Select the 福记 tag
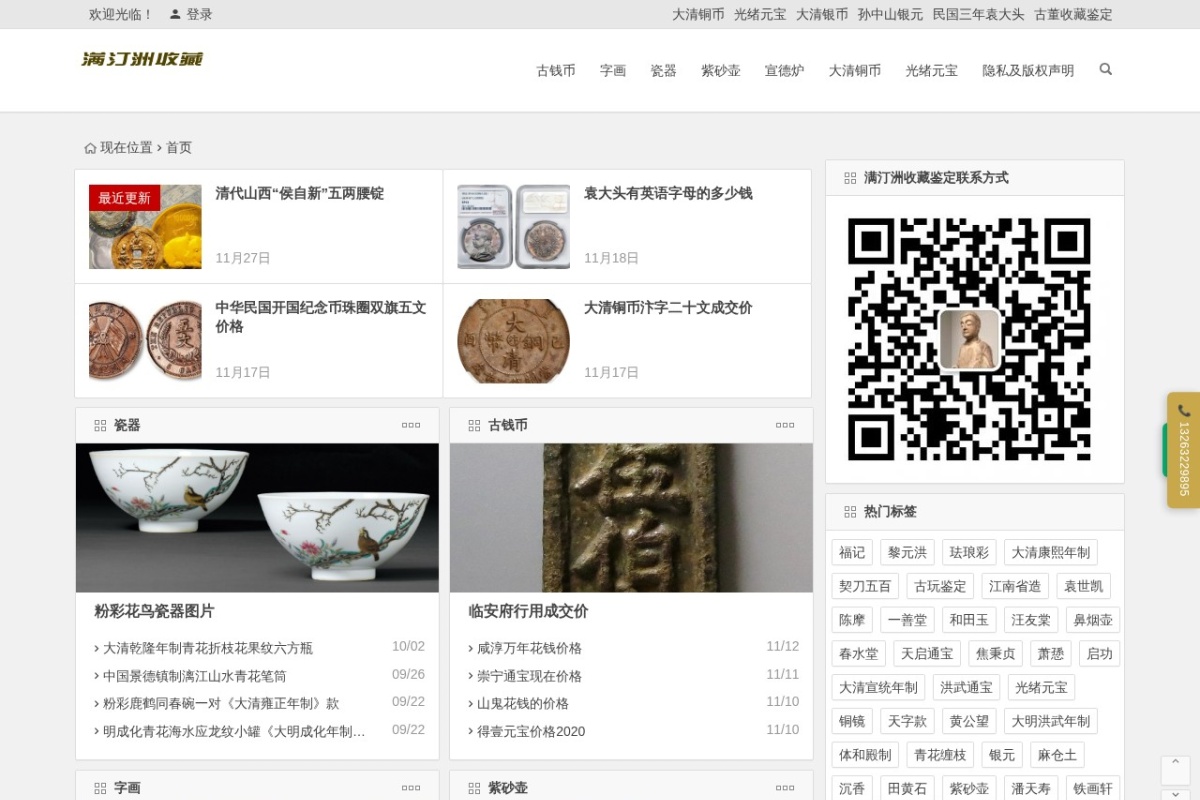 [x=852, y=553]
